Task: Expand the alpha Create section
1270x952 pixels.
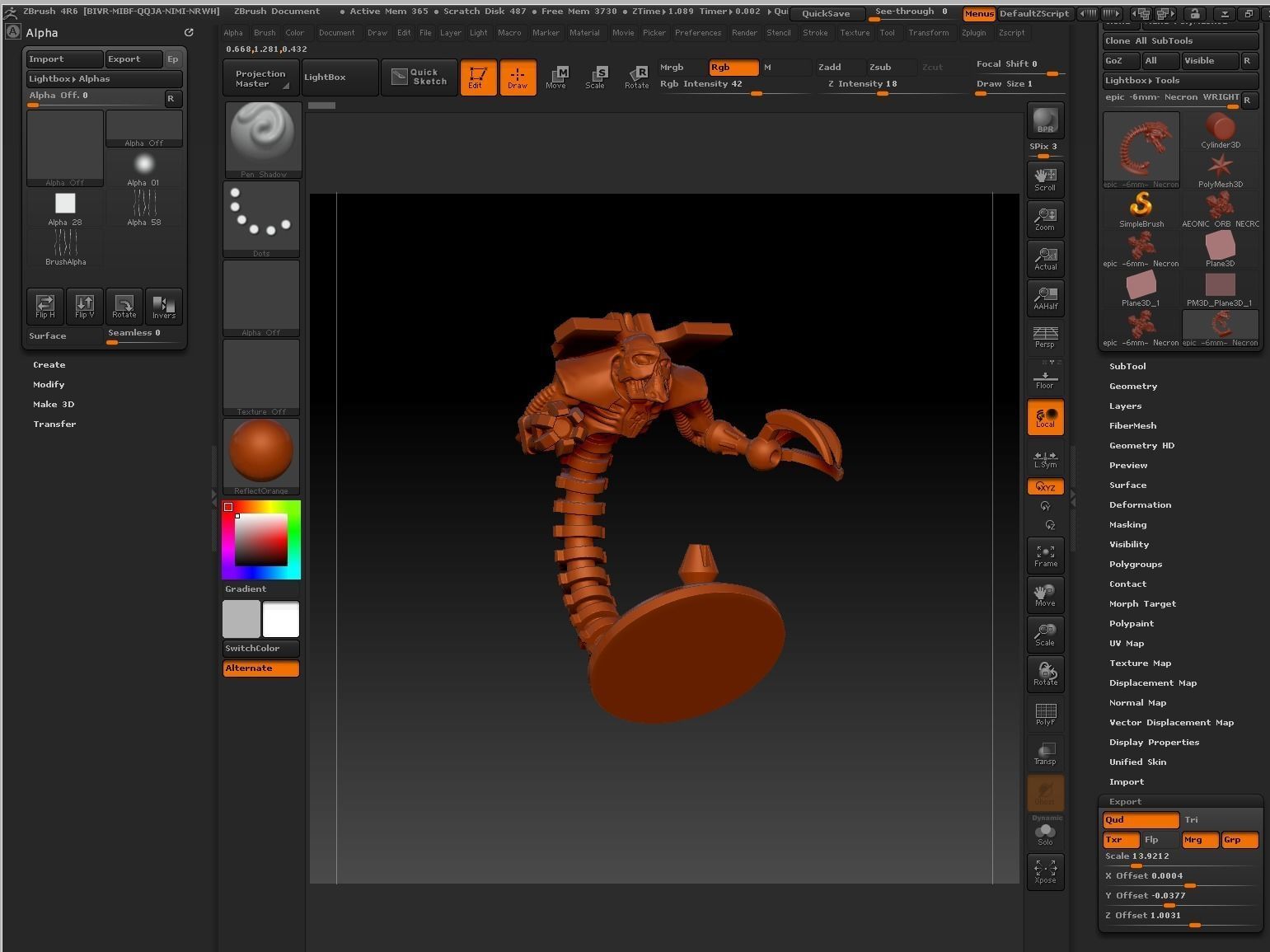Action: (x=49, y=365)
